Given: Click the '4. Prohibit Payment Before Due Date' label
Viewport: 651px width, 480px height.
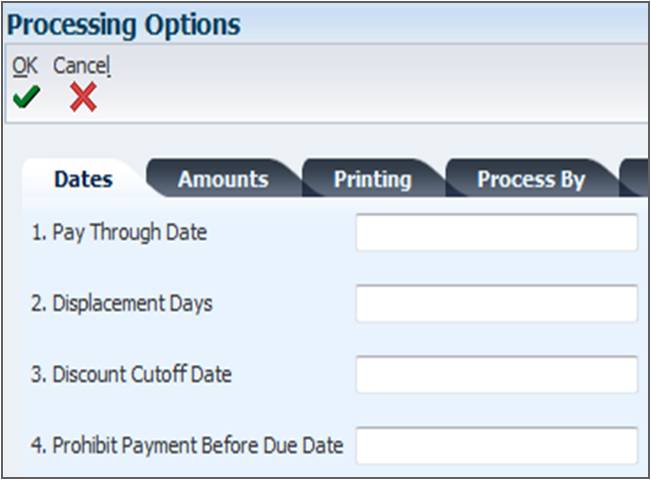Looking at the screenshot, I should (187, 445).
